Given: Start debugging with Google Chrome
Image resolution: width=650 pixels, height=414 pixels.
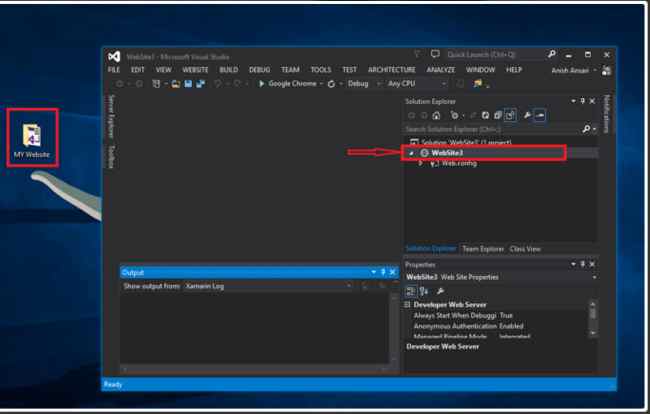Looking at the screenshot, I should pyautogui.click(x=287, y=84).
